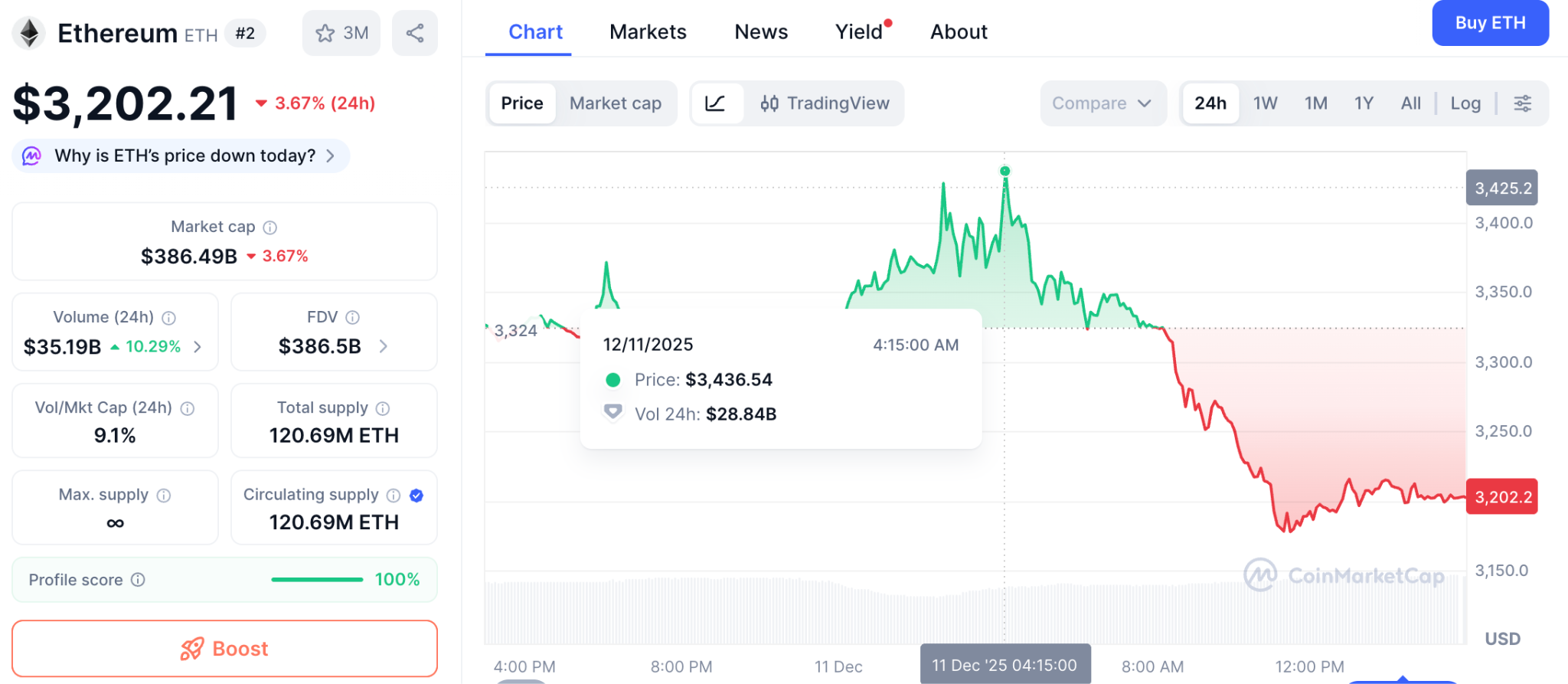Click Total supply info icon

[383, 408]
